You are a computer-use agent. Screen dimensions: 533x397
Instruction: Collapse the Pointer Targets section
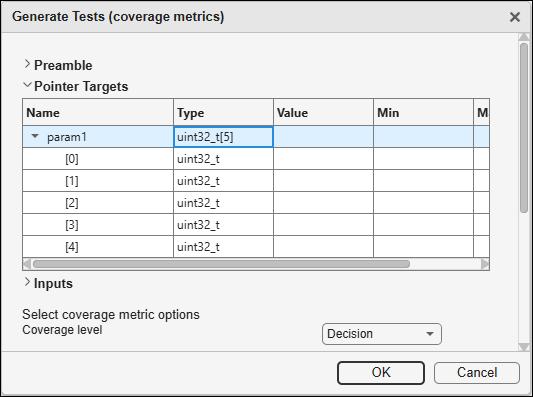[x=27, y=85]
